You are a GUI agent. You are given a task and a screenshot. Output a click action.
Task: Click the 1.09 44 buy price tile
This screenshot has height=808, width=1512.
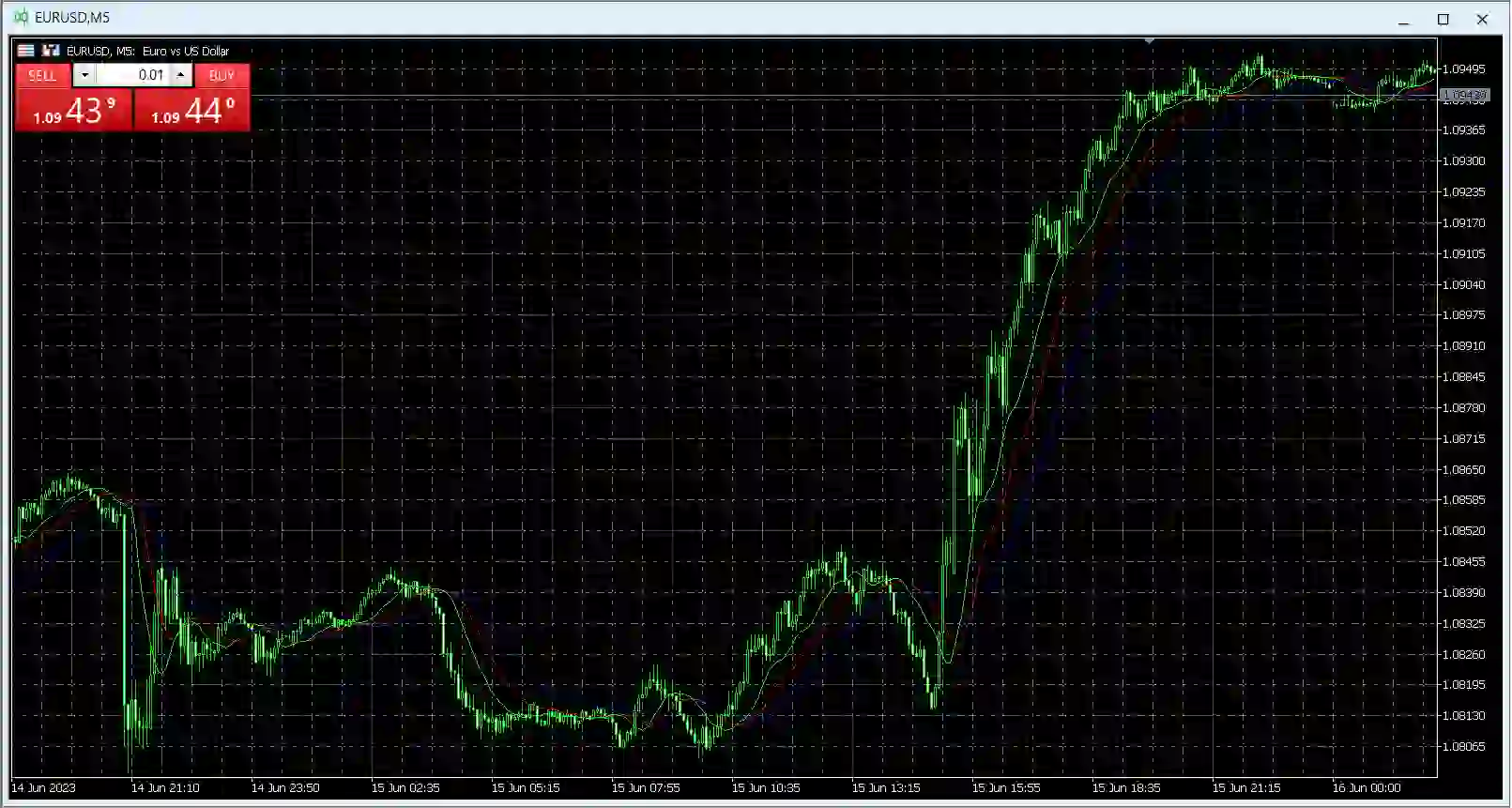coord(192,111)
